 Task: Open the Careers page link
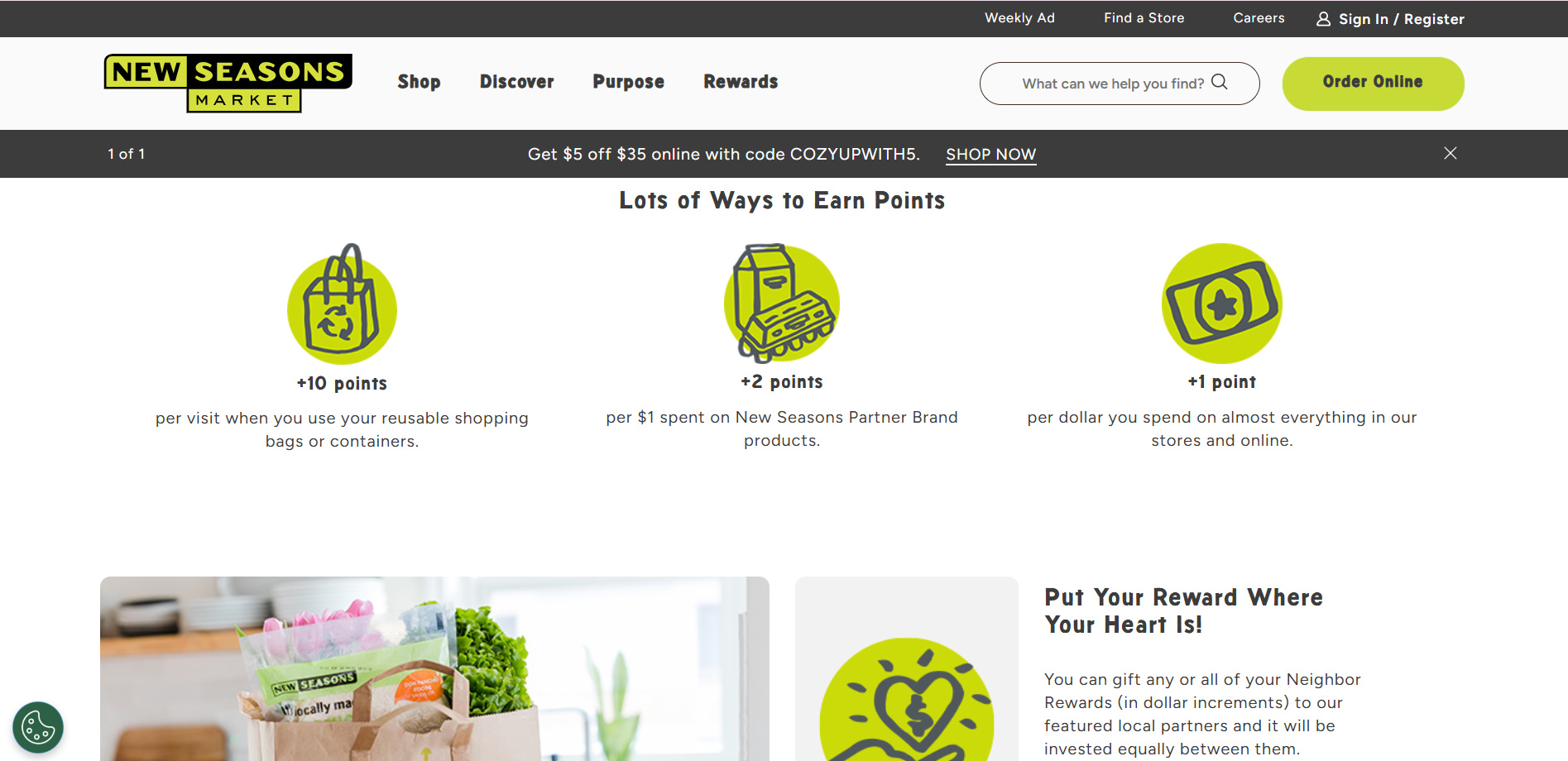(x=1259, y=18)
